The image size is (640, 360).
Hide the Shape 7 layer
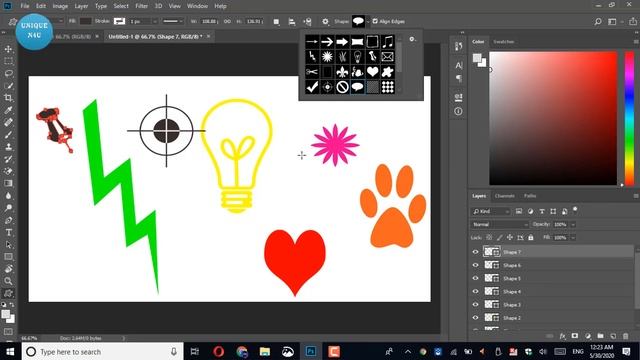(x=475, y=252)
